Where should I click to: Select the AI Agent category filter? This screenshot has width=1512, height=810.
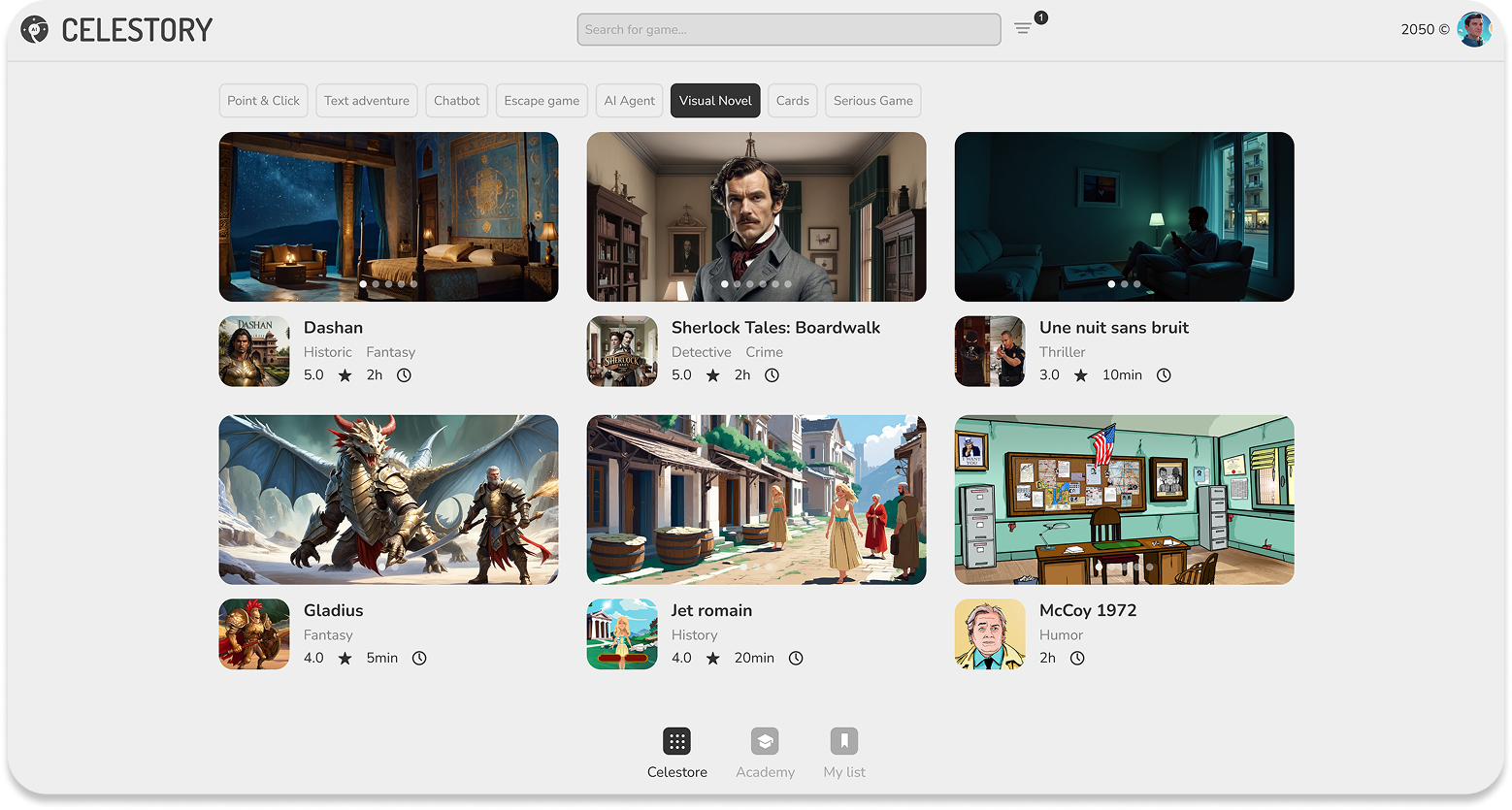(x=630, y=101)
